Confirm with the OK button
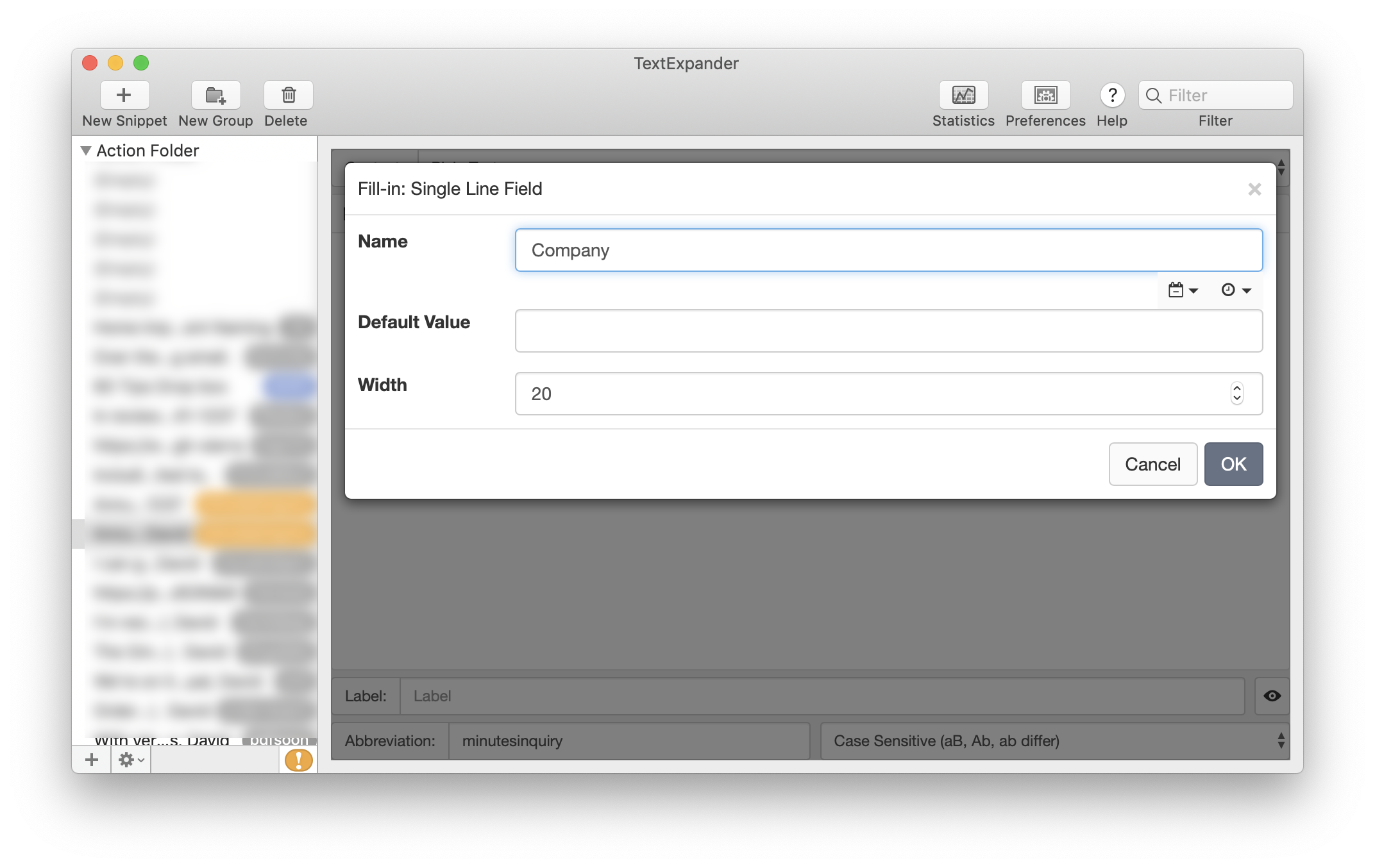The image size is (1375, 868). click(1233, 464)
